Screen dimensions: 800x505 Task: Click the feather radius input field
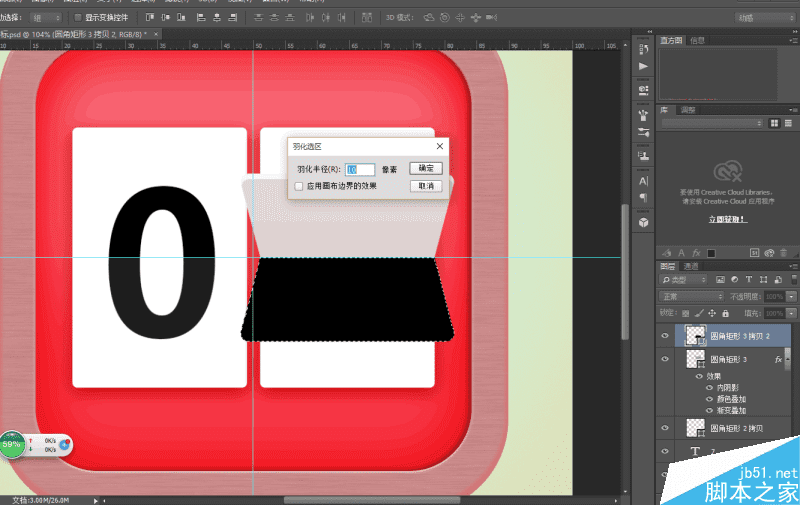pyautogui.click(x=360, y=170)
